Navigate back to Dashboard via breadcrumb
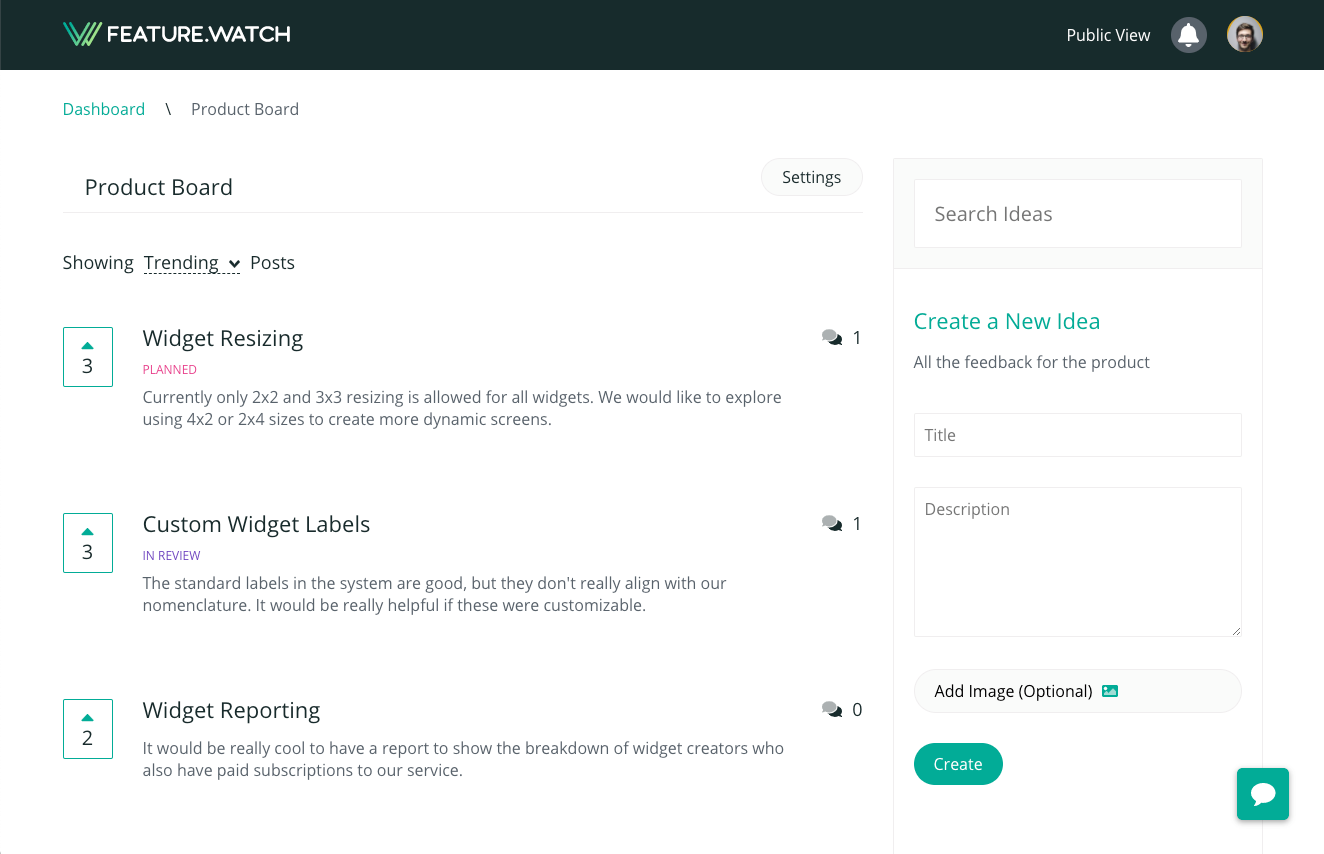This screenshot has width=1324, height=854. (104, 109)
